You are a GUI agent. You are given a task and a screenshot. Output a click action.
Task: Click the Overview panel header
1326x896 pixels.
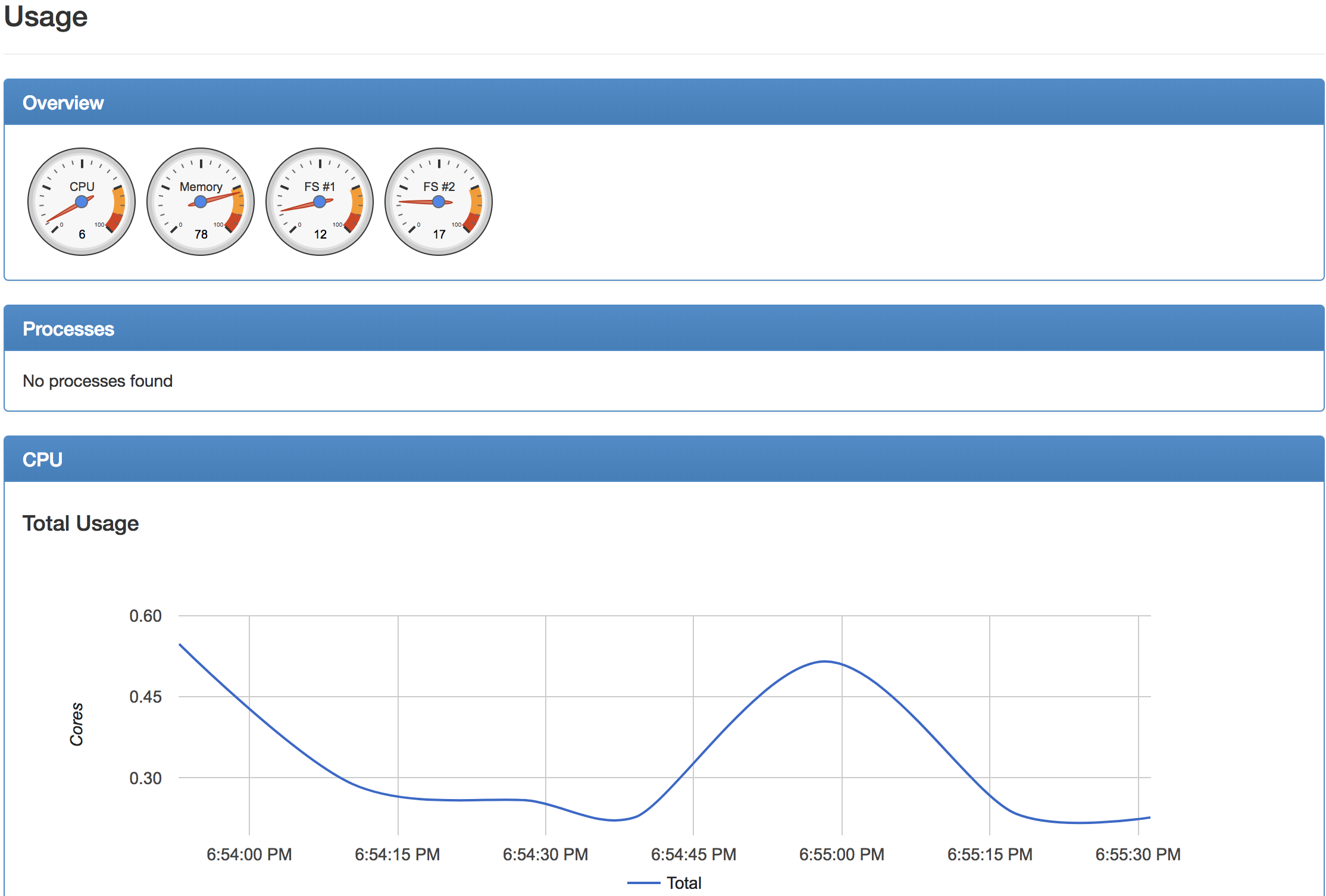pyautogui.click(x=63, y=103)
